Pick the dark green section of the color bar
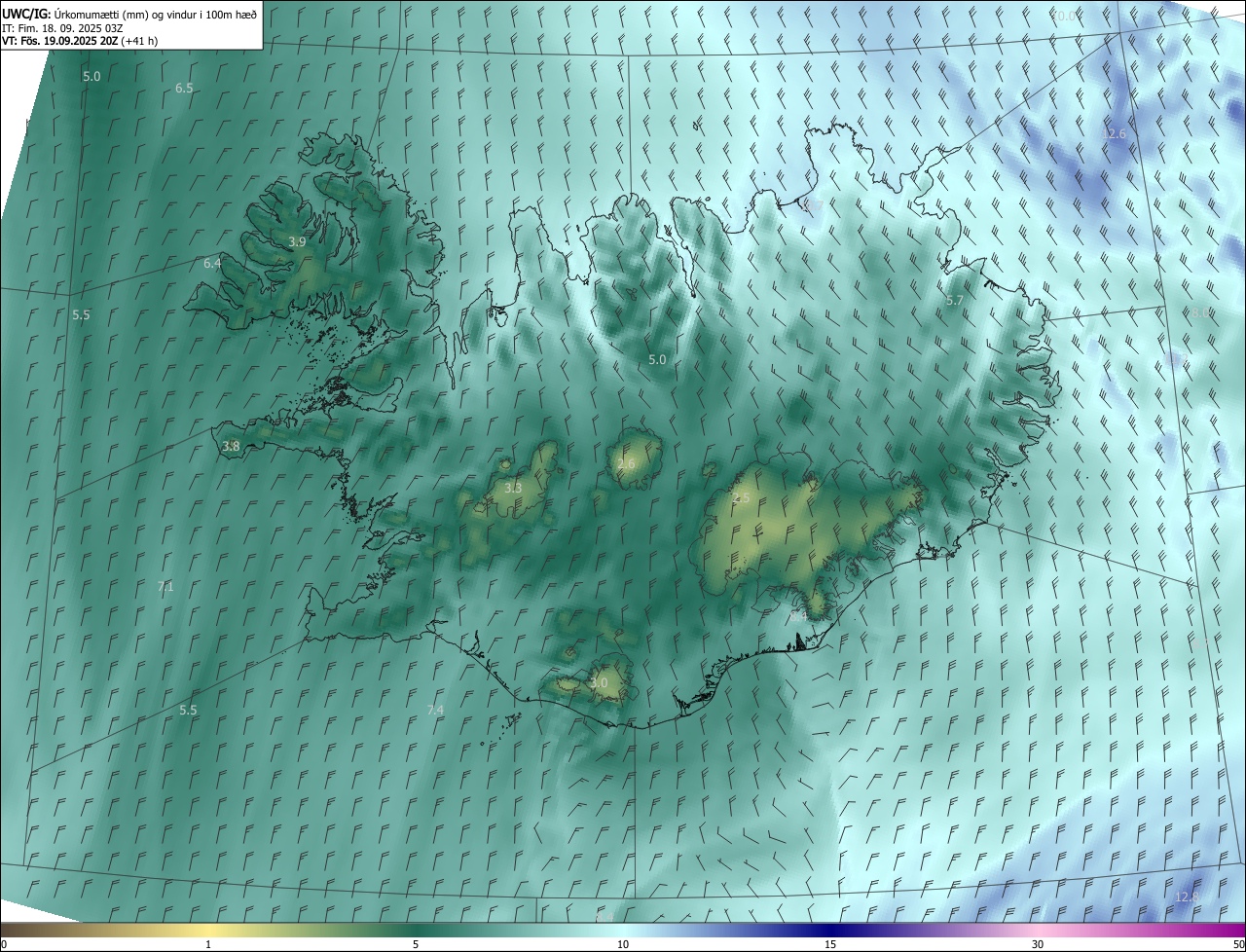Screen dimensions: 1246x952 click(416, 931)
